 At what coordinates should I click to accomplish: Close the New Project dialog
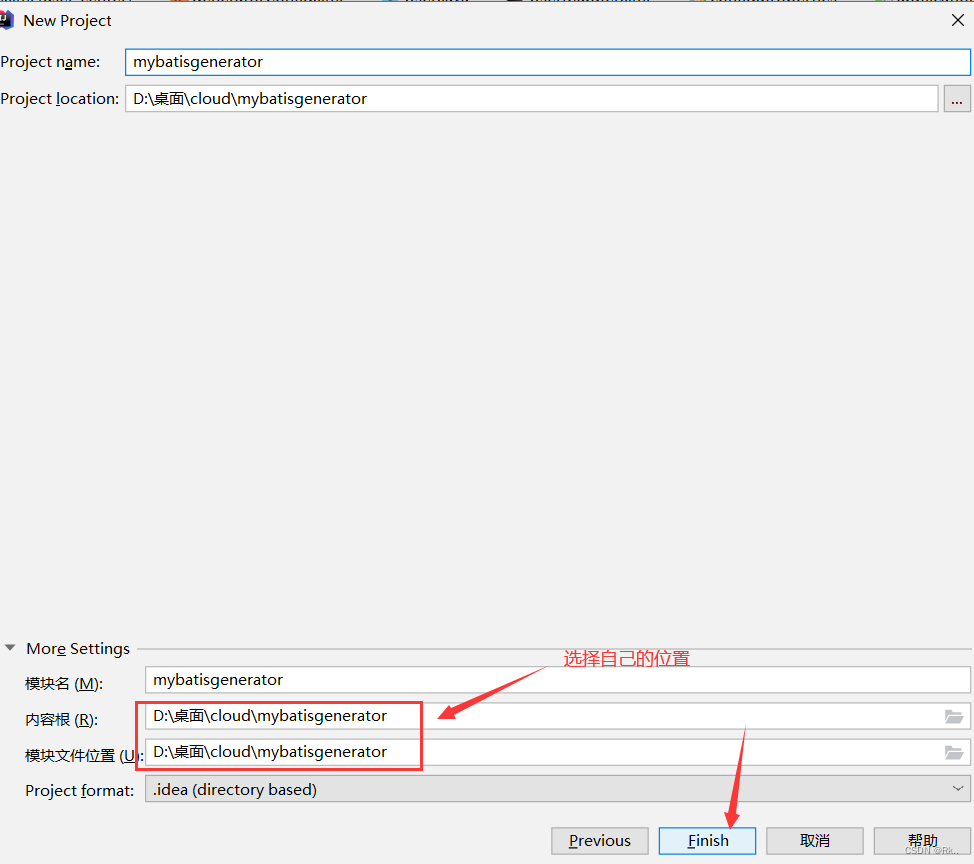click(957, 19)
